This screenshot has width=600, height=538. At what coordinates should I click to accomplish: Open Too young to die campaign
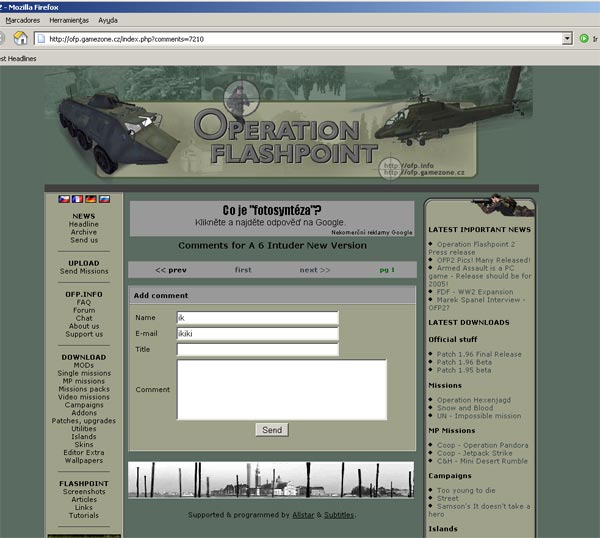466,491
